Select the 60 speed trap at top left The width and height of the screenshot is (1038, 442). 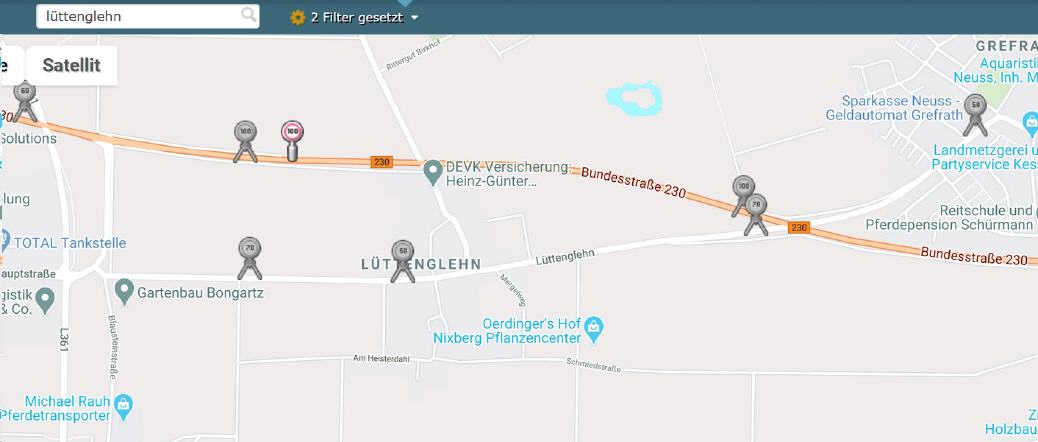[x=24, y=101]
